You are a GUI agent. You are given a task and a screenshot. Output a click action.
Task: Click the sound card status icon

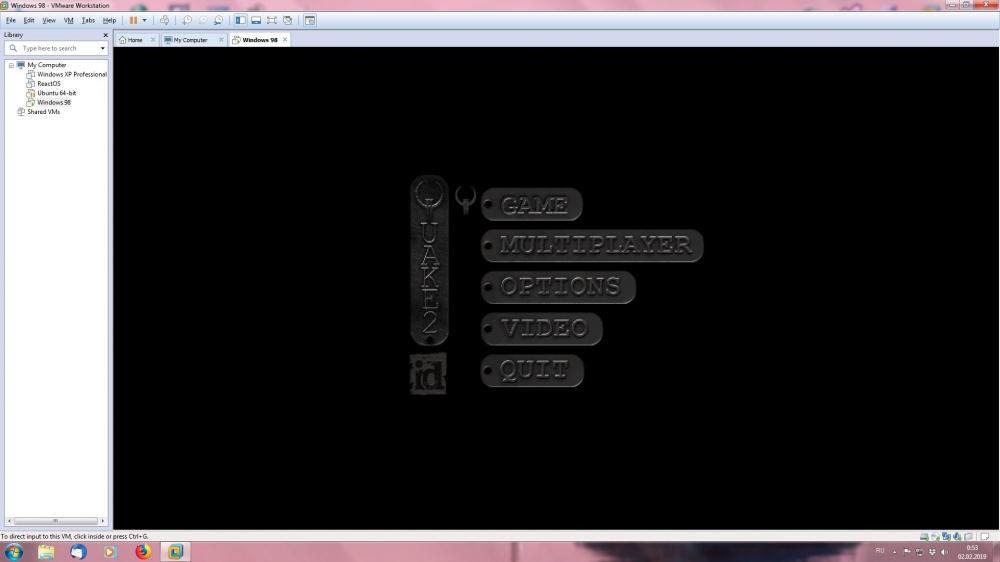(x=957, y=536)
